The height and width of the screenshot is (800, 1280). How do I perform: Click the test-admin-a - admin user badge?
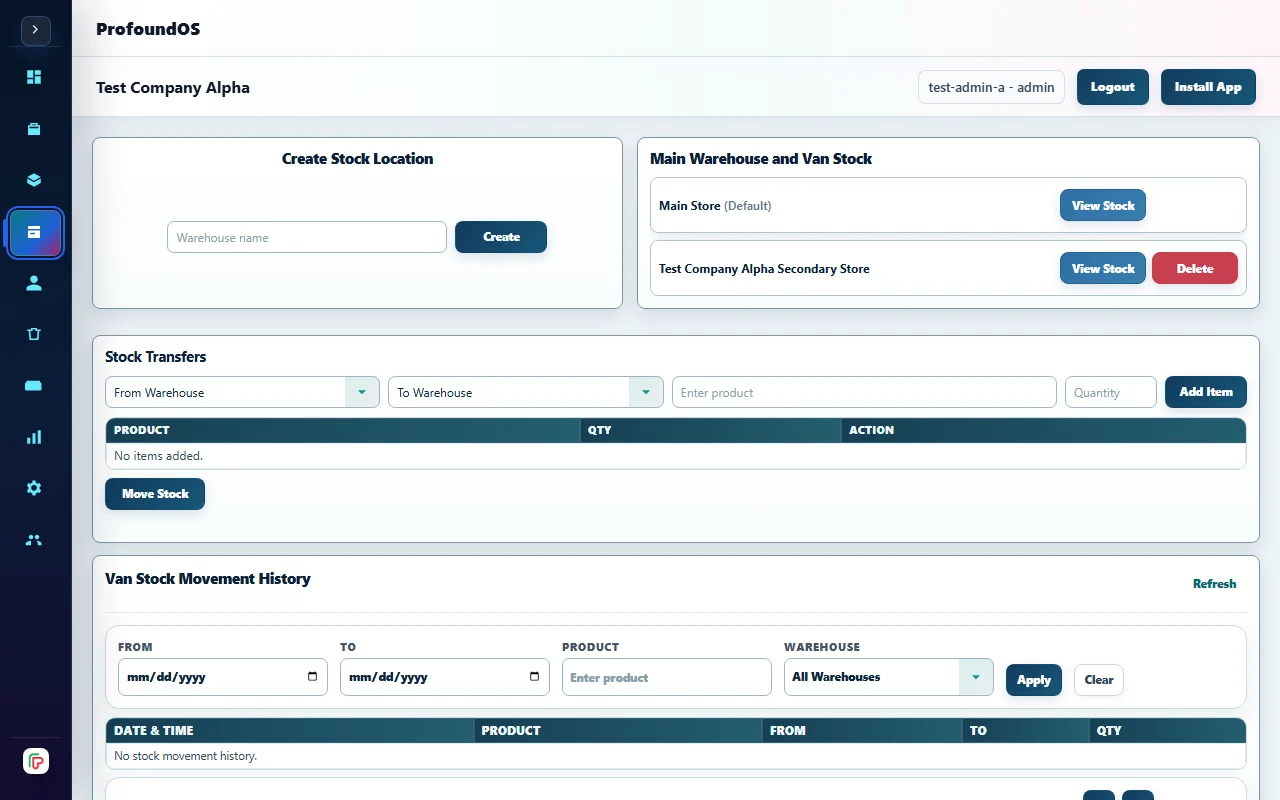(x=991, y=87)
